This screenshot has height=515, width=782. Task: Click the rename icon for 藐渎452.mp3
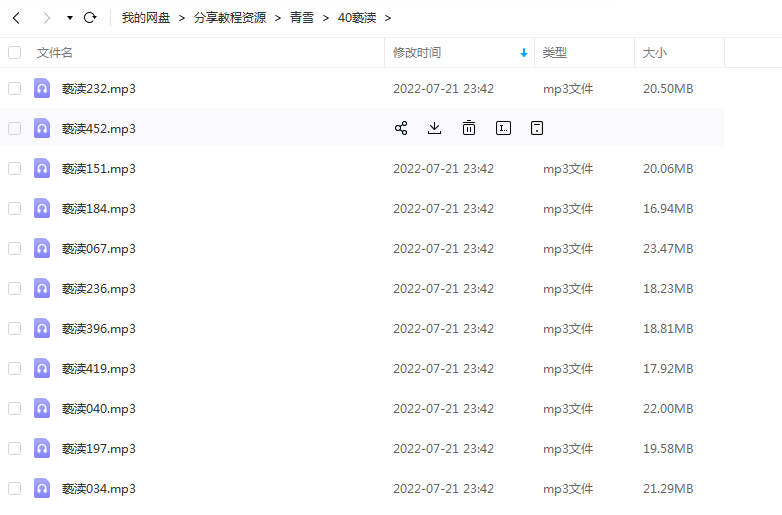coord(503,128)
